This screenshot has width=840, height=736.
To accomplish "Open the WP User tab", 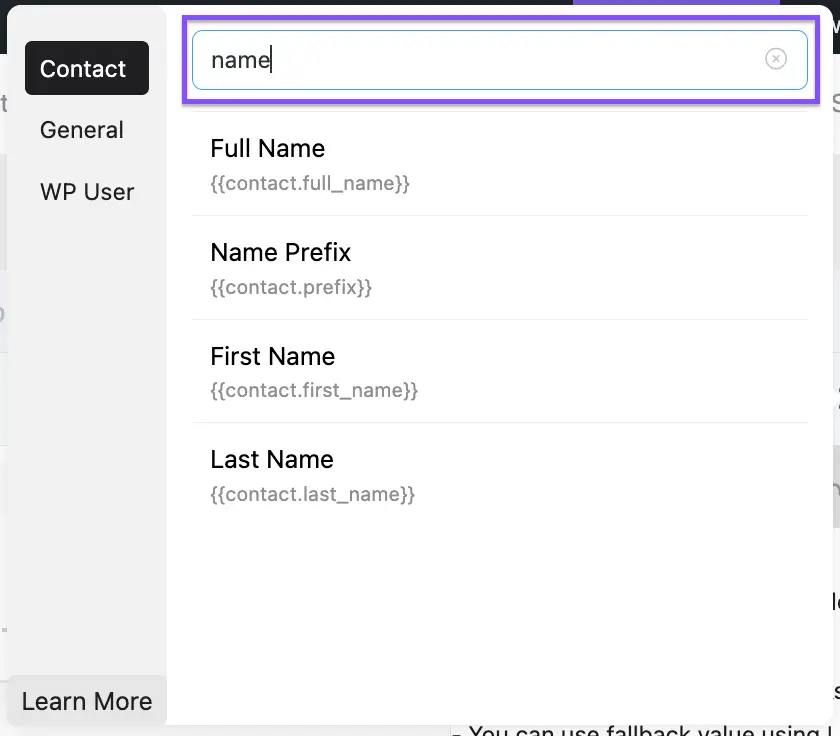I will point(87,192).
